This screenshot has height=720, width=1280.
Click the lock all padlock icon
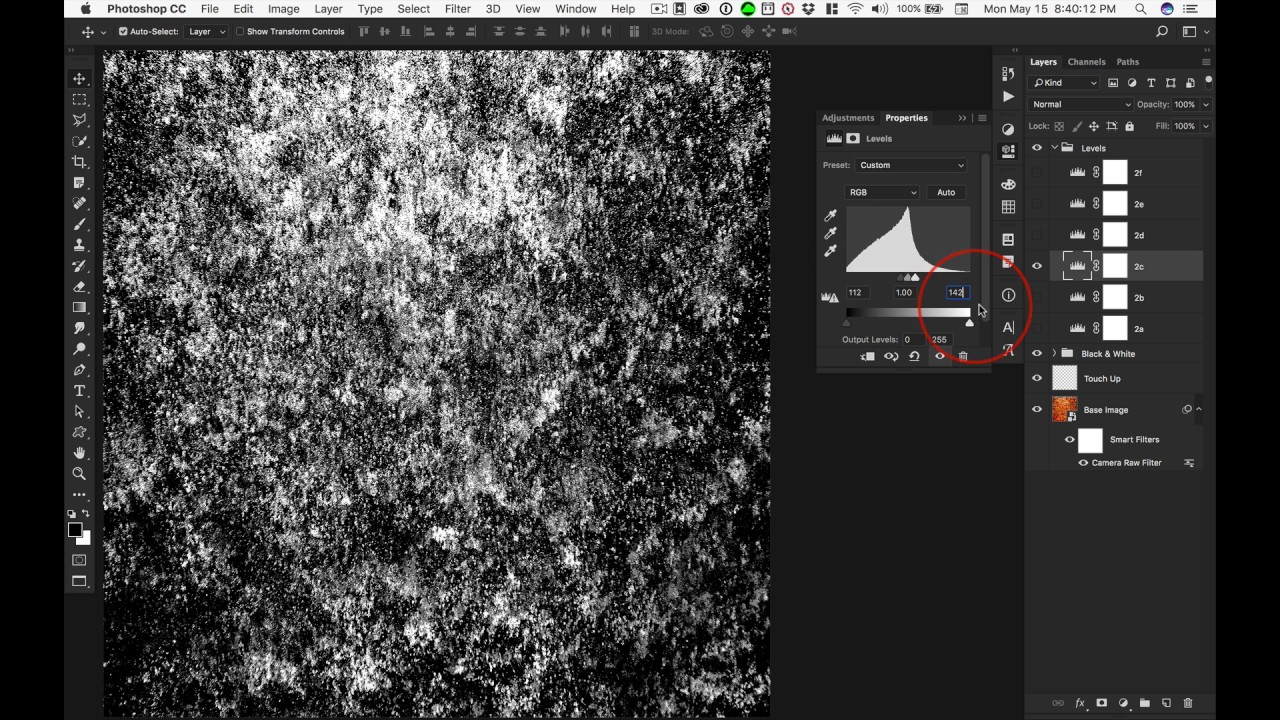click(1129, 126)
